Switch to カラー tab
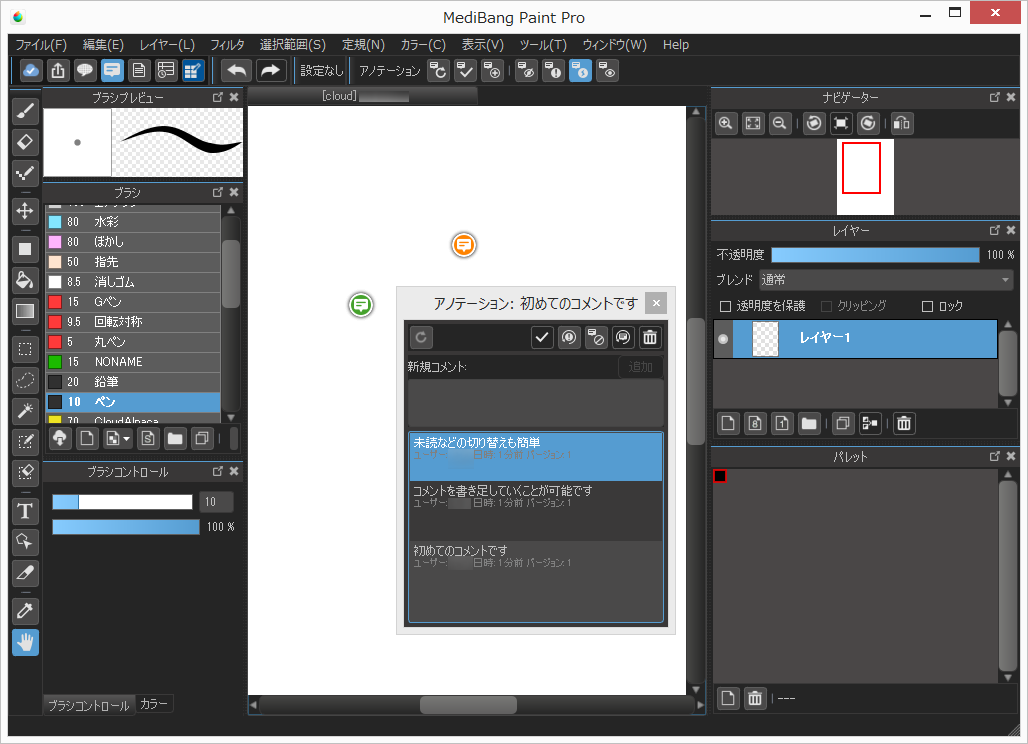The image size is (1028, 744). (x=154, y=704)
